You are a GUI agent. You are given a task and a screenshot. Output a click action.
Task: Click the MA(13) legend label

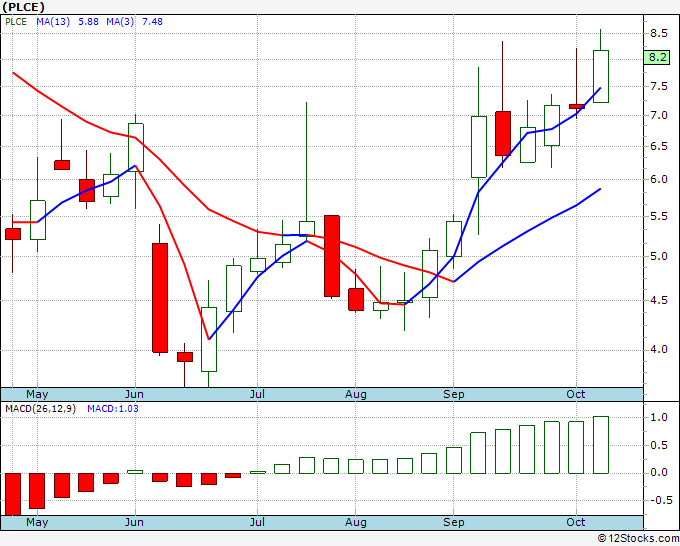(x=53, y=22)
